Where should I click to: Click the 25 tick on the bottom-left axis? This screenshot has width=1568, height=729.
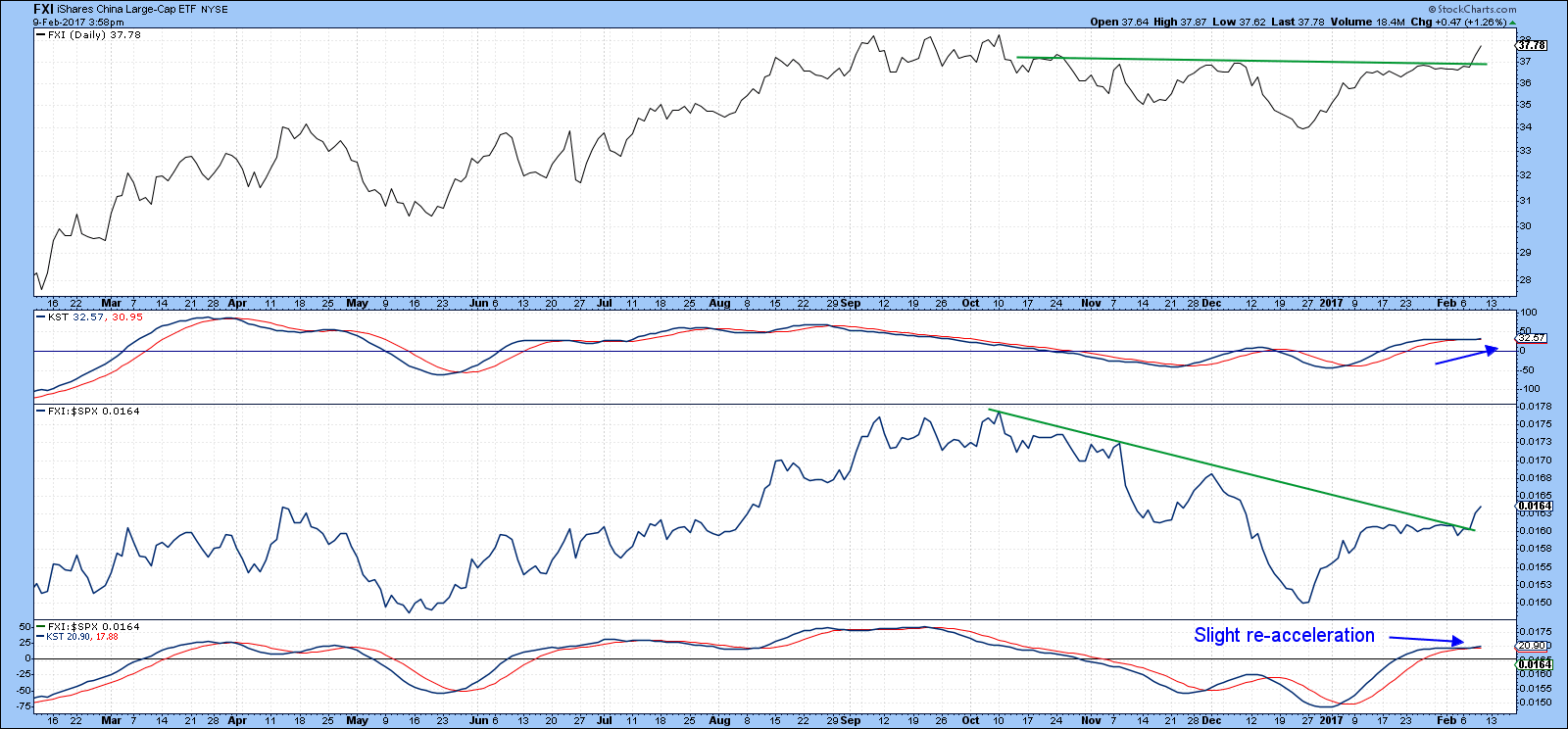coord(26,643)
